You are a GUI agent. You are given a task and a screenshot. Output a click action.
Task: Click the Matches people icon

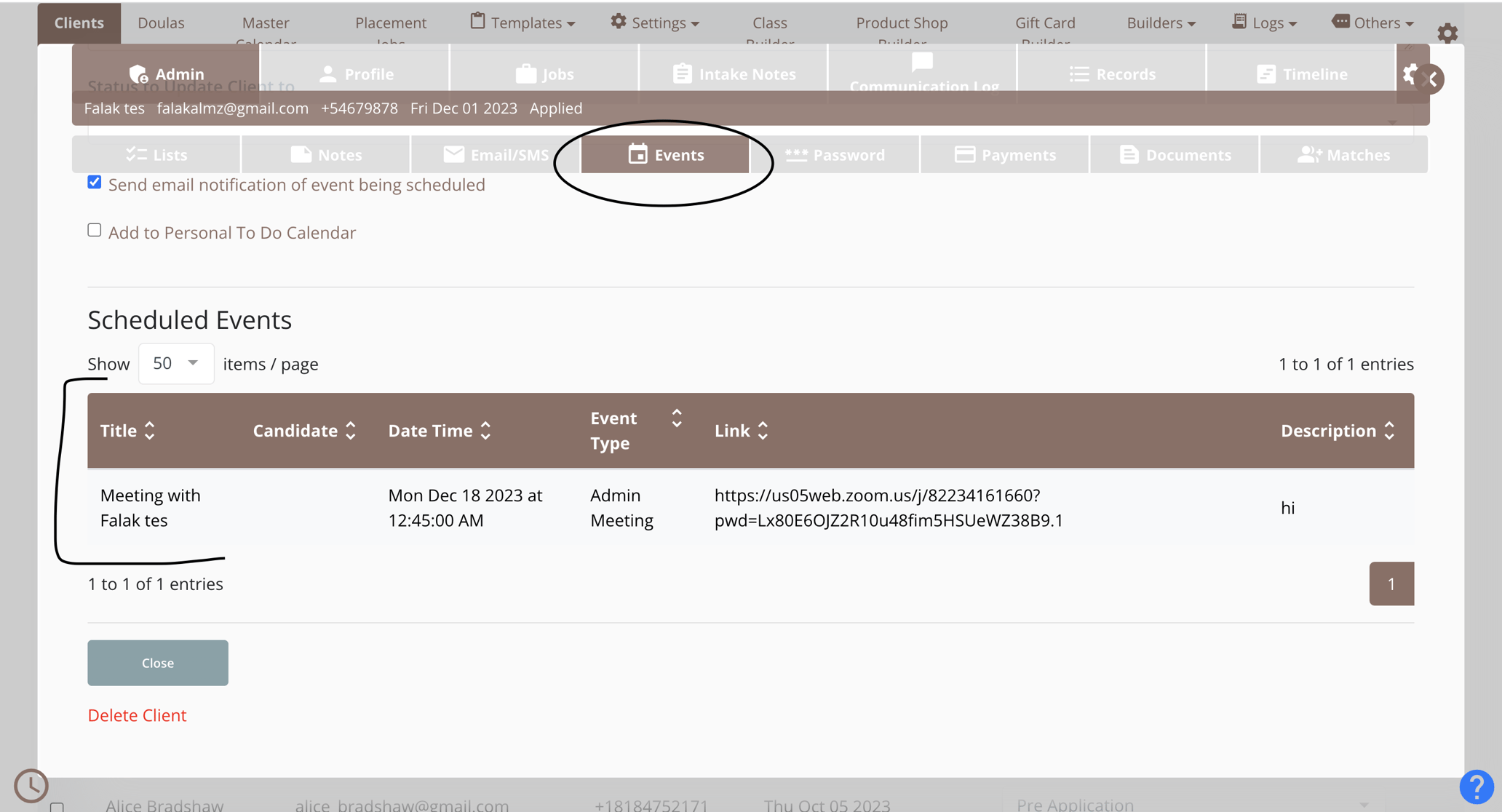1308,154
